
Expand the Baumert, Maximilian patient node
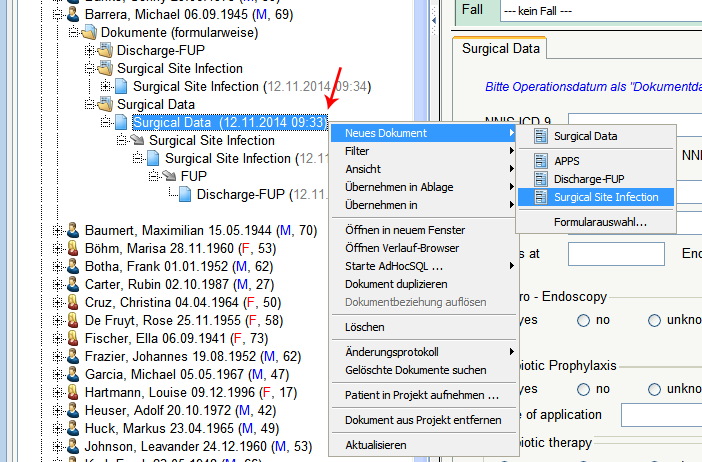coord(57,231)
